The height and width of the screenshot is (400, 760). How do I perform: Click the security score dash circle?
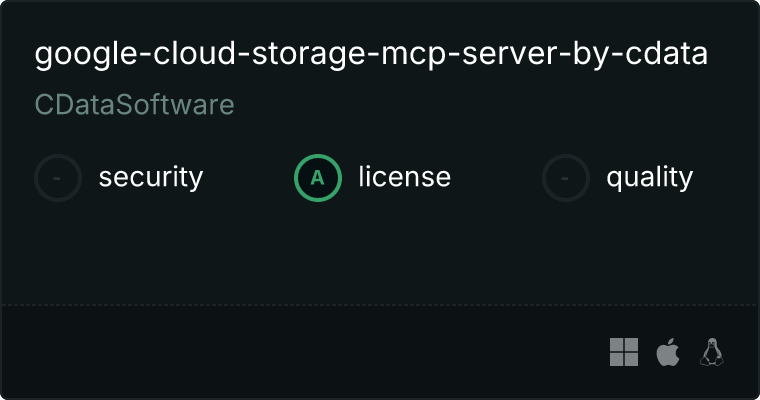click(58, 178)
